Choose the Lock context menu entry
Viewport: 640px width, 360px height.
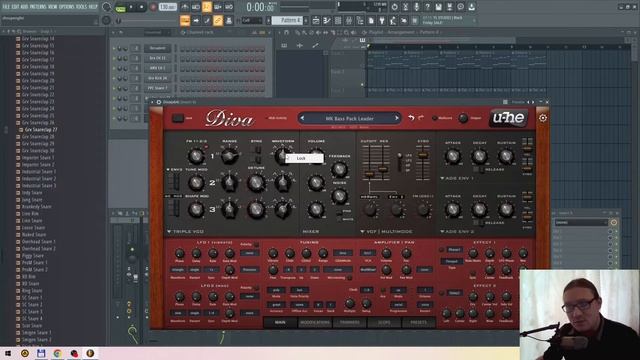(x=304, y=158)
